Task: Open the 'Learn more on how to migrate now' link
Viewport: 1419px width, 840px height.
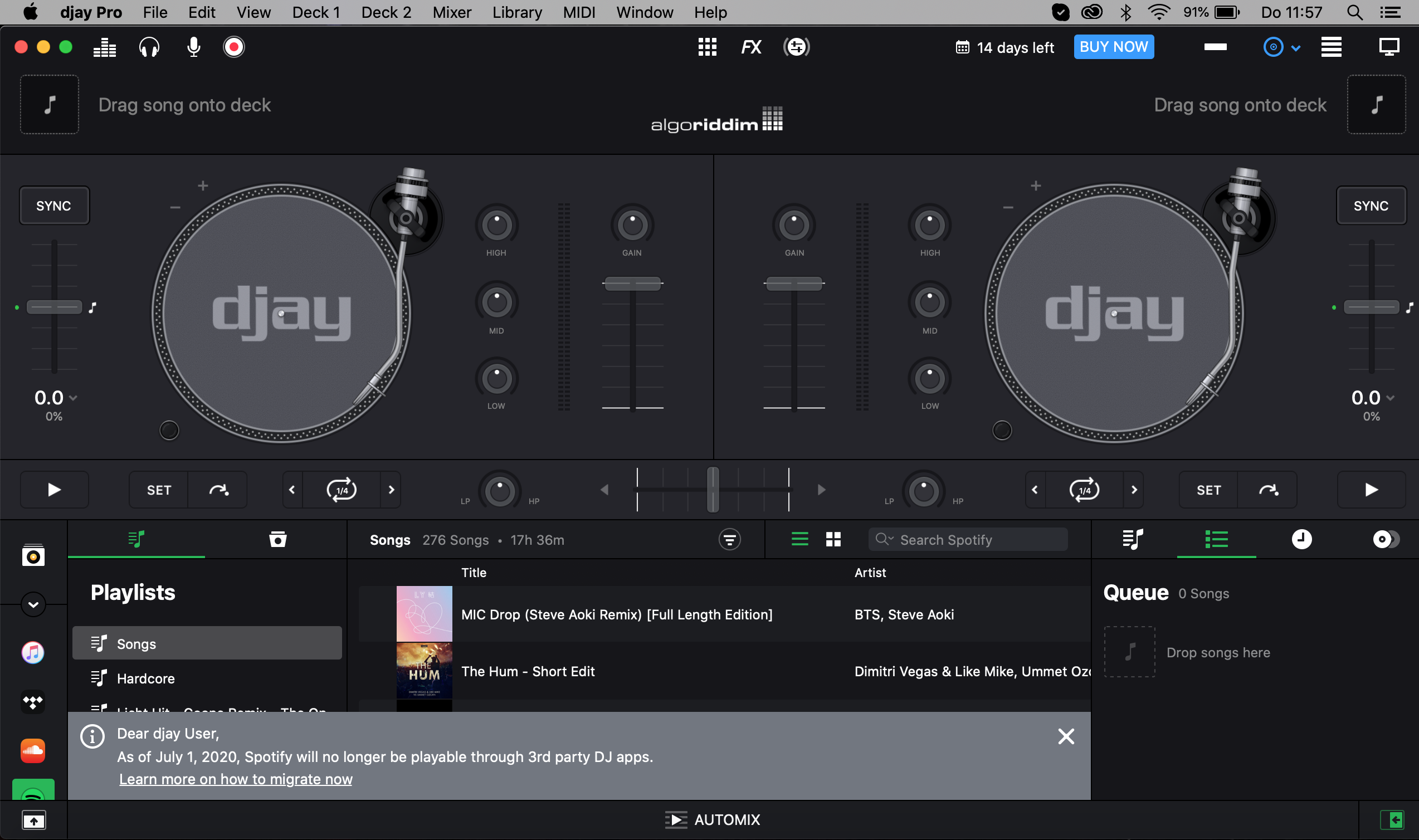Action: coord(236,779)
